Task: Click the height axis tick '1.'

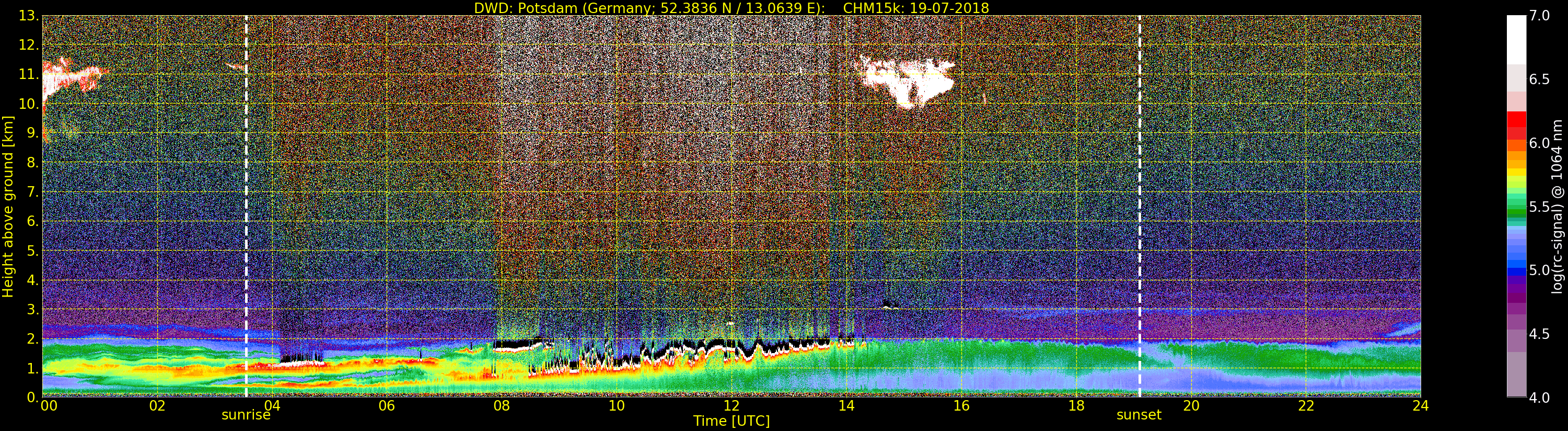Action: coord(32,368)
